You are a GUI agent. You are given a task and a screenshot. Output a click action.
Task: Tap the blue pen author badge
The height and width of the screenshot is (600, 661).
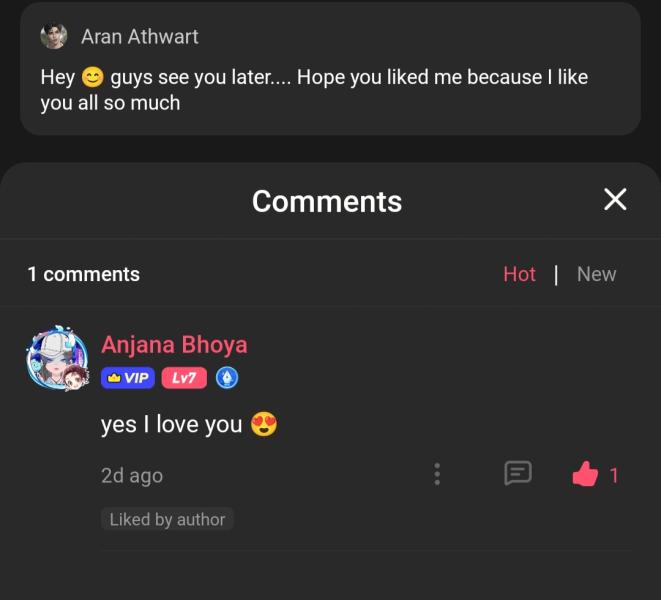click(x=227, y=378)
